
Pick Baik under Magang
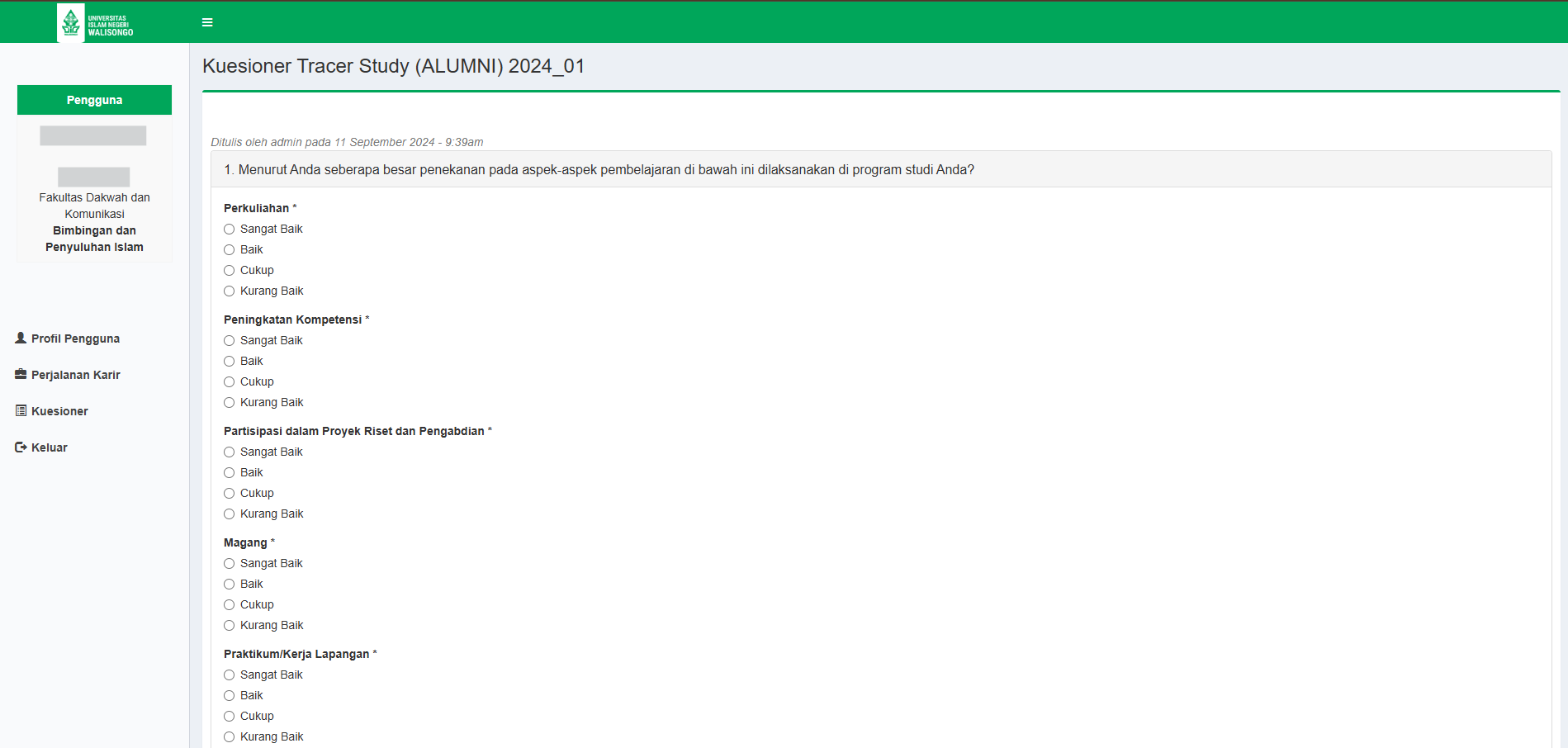pos(230,585)
